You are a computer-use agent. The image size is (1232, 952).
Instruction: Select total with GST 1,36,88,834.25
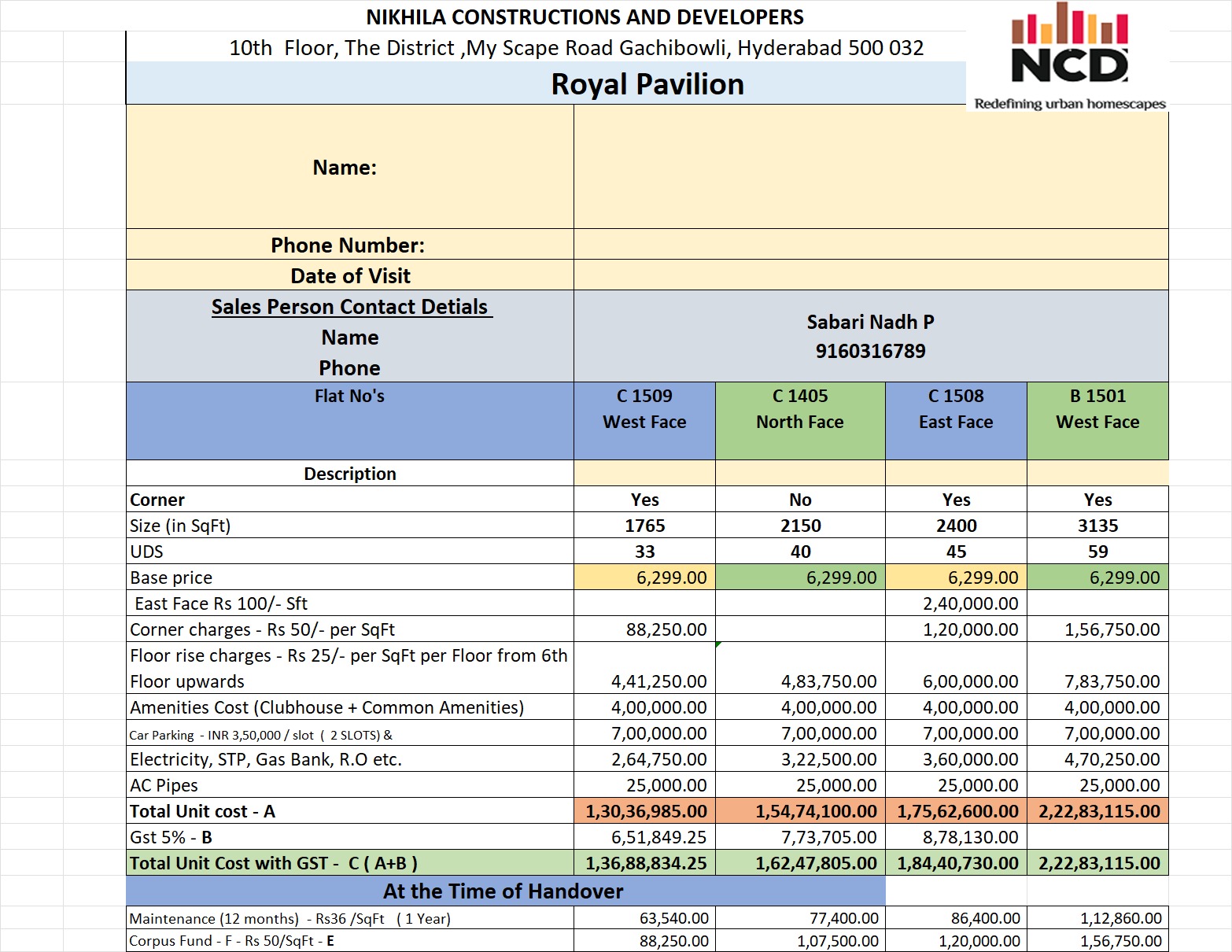tap(644, 863)
